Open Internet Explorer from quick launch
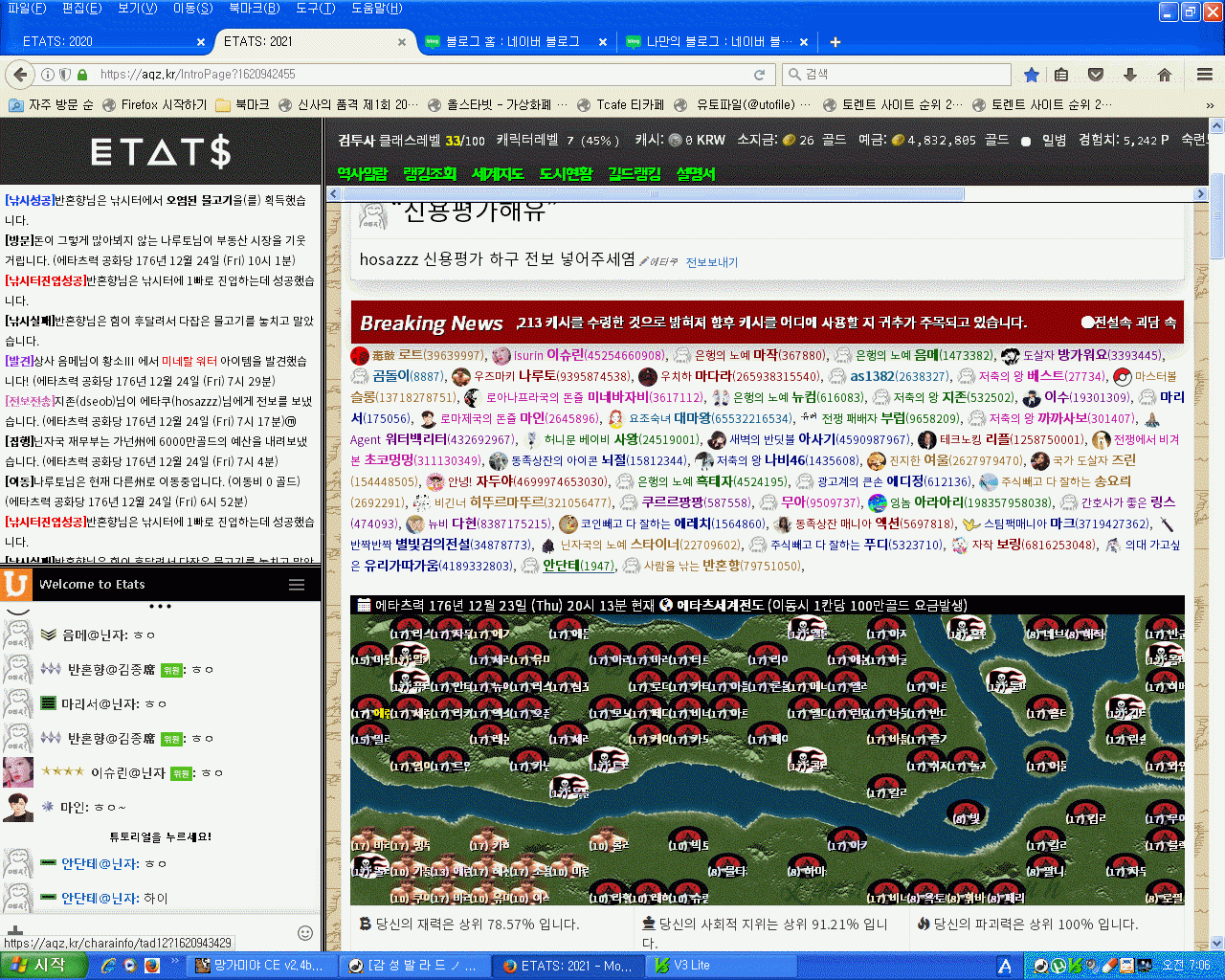 click(x=109, y=966)
